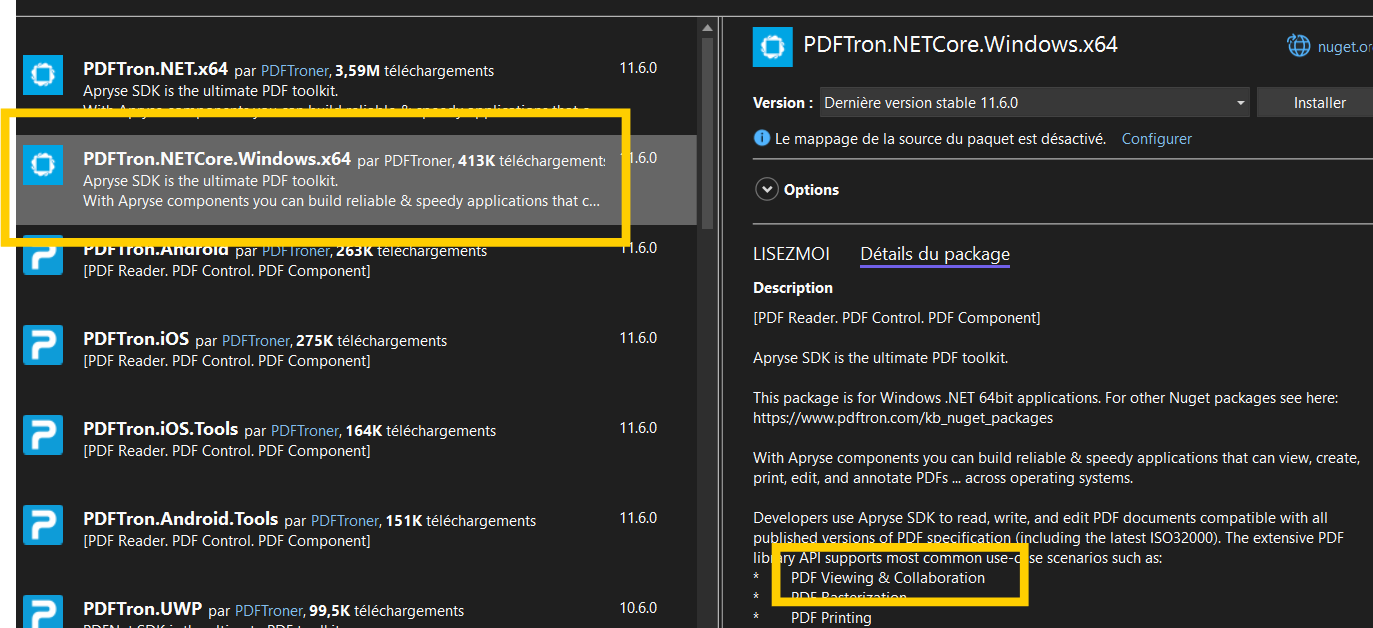The width and height of the screenshot is (1373, 628).
Task: Click the PDFTroner author link for PDFTron.NET.x64
Action: [x=295, y=71]
